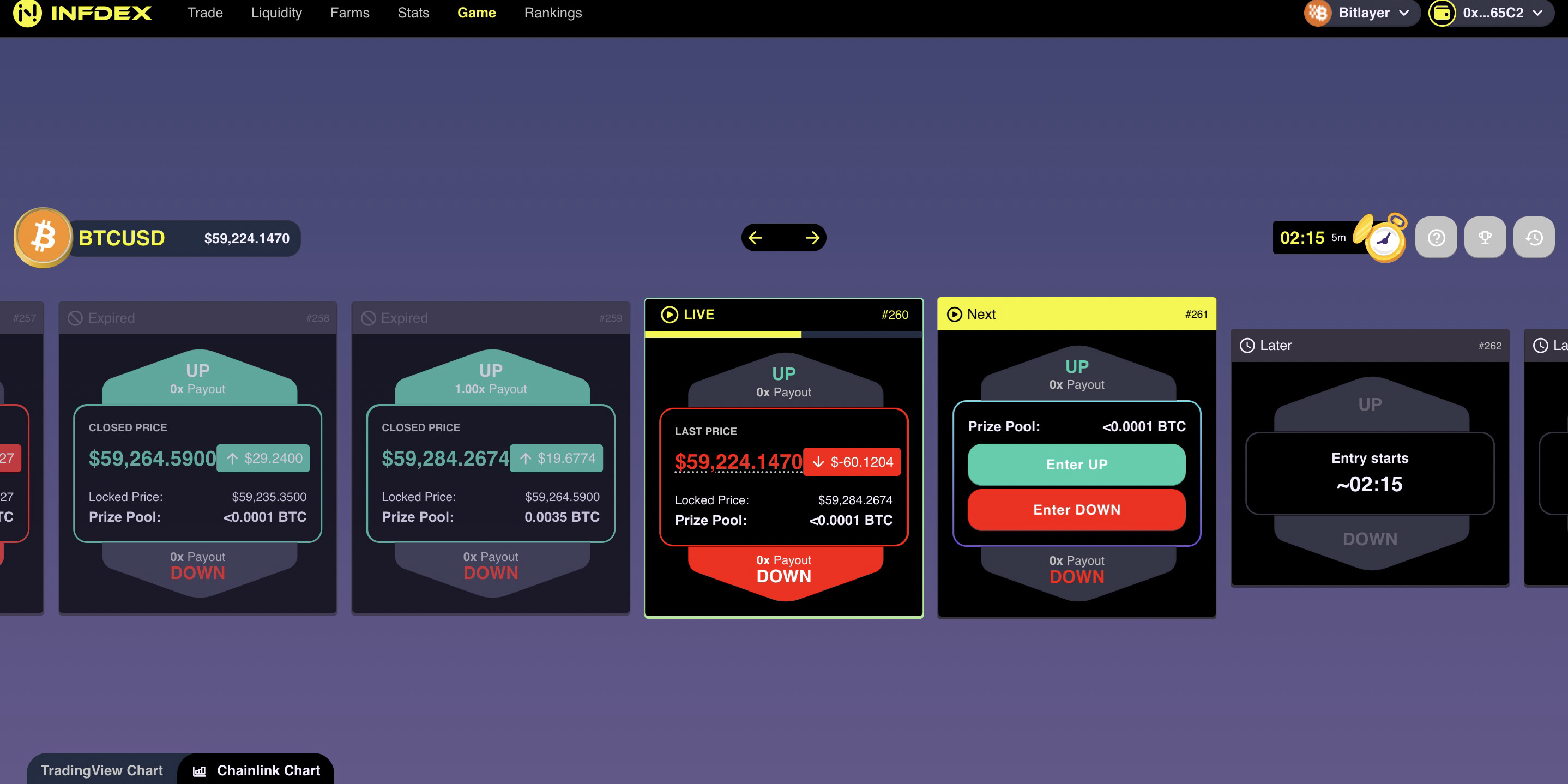Click the $59,224.1470 ticker price
This screenshot has width=1568, height=784.
246,239
